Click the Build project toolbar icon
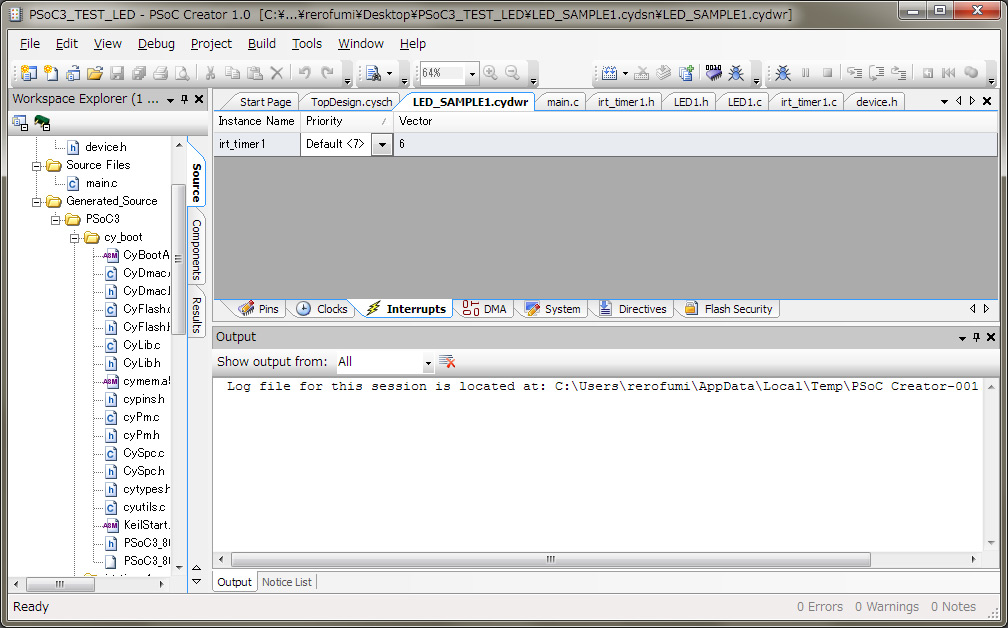 point(609,73)
